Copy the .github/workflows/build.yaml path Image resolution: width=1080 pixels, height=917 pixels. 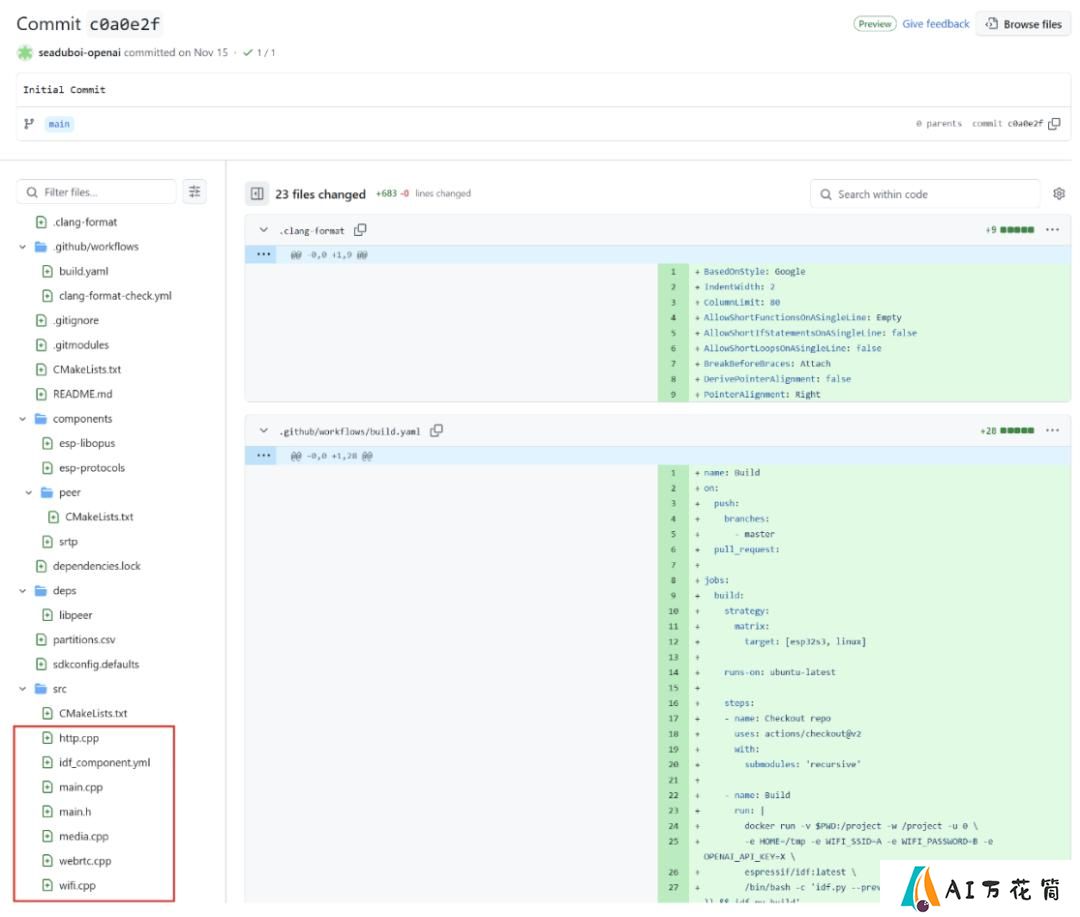[x=436, y=431]
